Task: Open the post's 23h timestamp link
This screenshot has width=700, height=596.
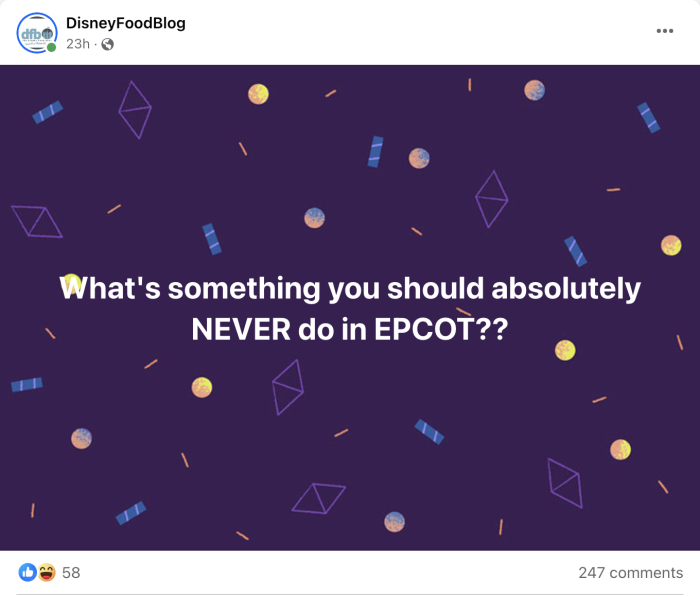Action: (x=80, y=44)
